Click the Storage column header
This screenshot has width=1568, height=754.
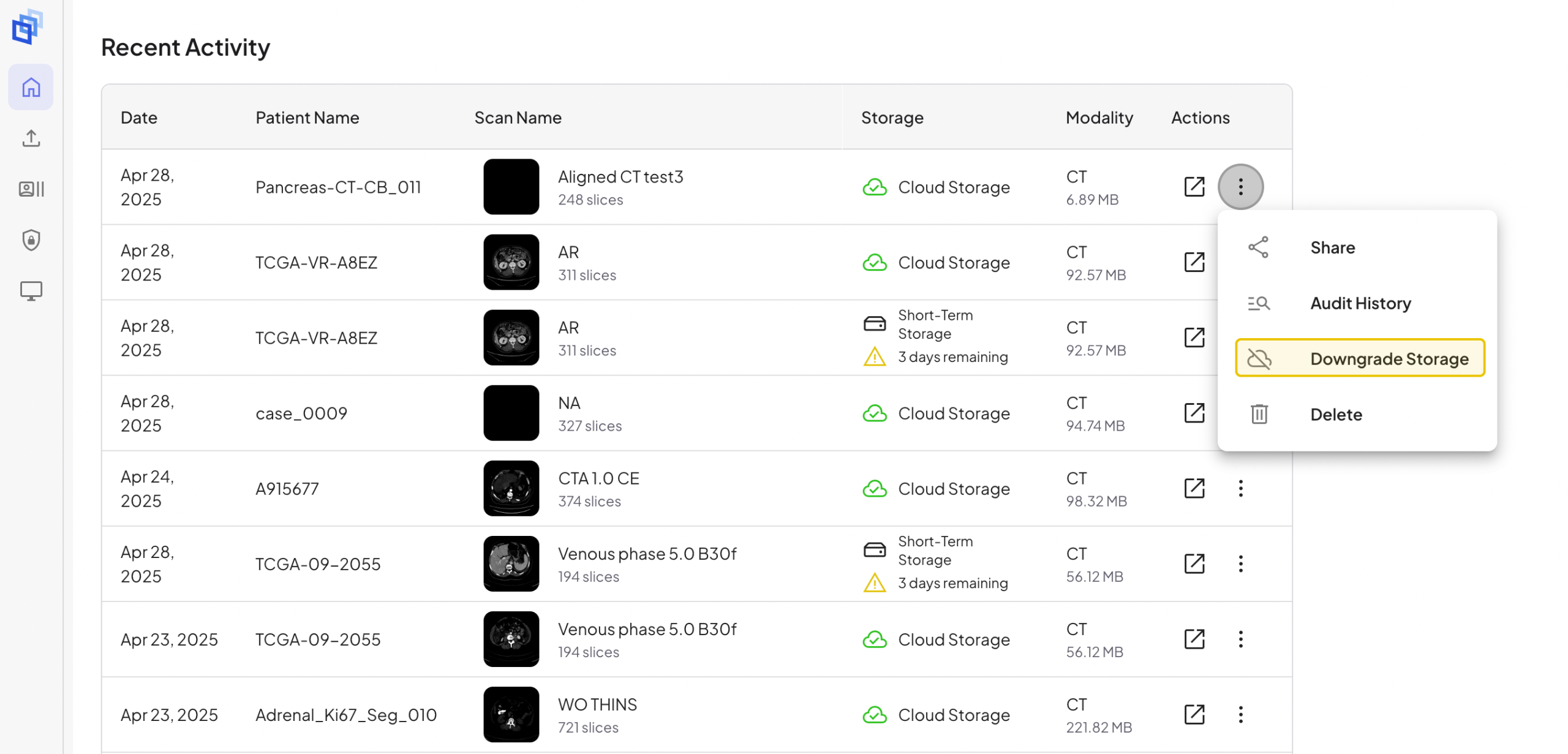892,117
